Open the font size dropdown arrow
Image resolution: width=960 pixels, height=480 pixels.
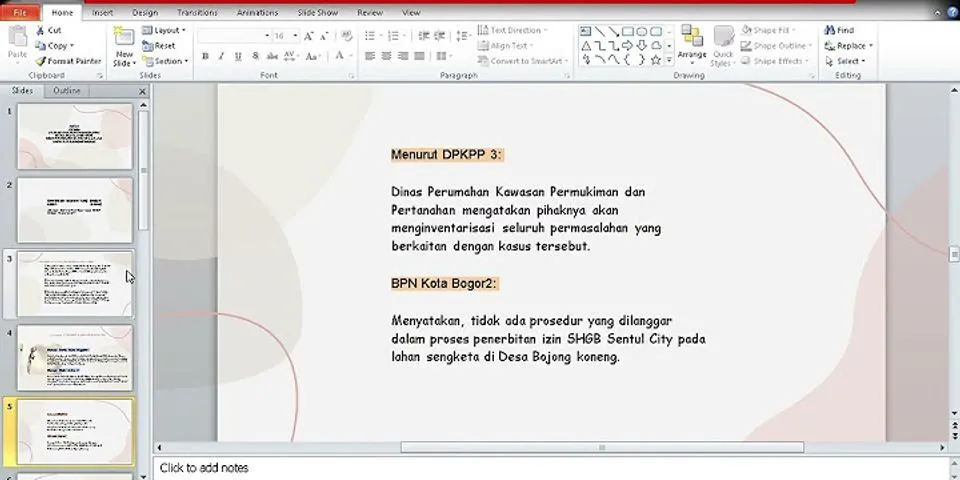(295, 36)
